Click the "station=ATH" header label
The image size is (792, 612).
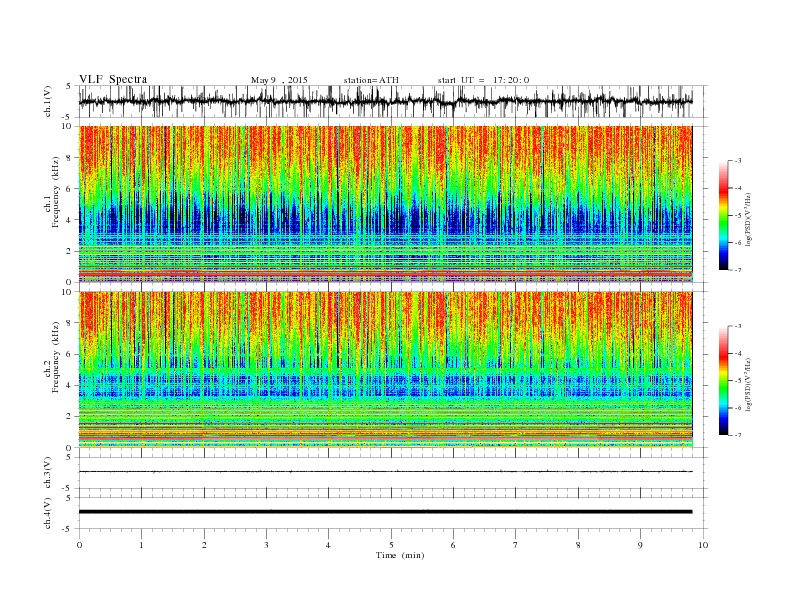(371, 80)
